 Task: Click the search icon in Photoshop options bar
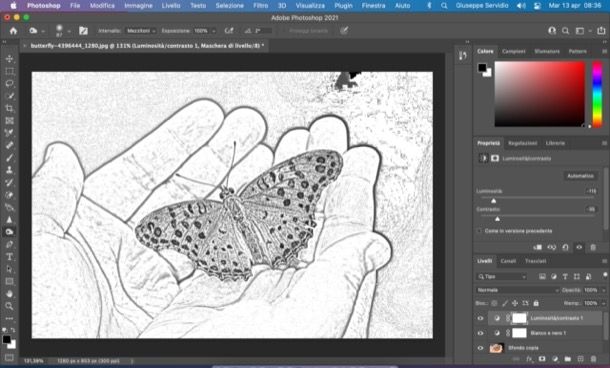565,31
